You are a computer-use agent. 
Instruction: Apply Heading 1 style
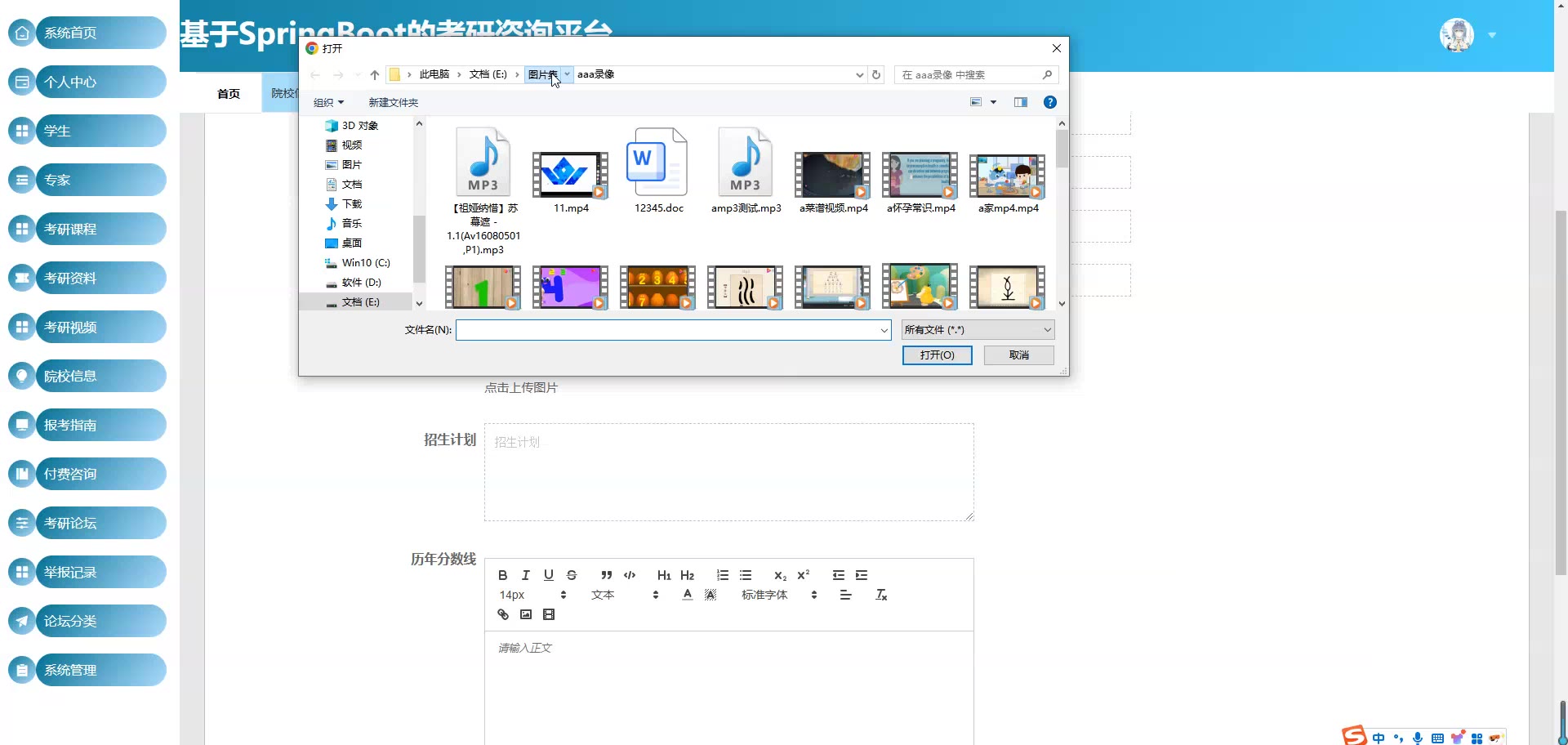664,575
